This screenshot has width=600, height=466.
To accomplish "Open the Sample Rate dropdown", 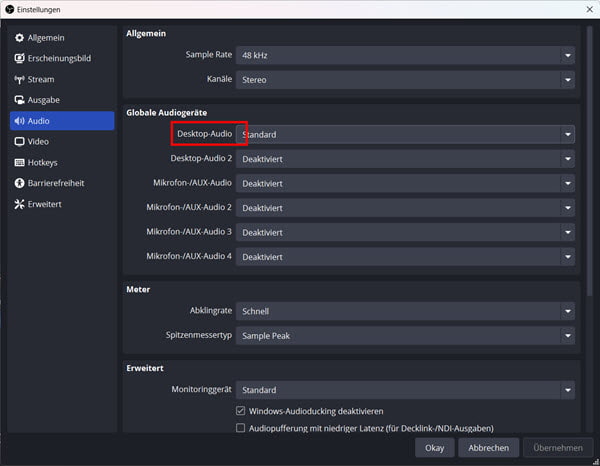I will tap(405, 55).
